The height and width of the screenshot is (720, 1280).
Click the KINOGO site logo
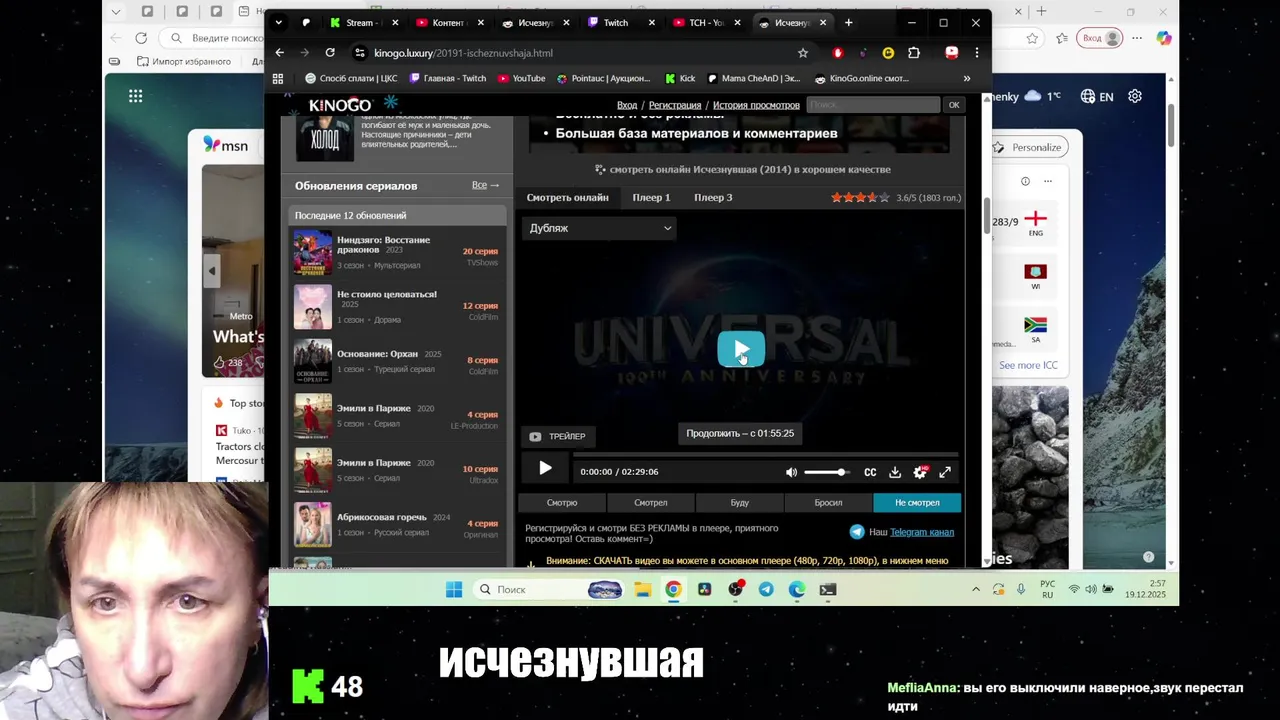pyautogui.click(x=340, y=105)
